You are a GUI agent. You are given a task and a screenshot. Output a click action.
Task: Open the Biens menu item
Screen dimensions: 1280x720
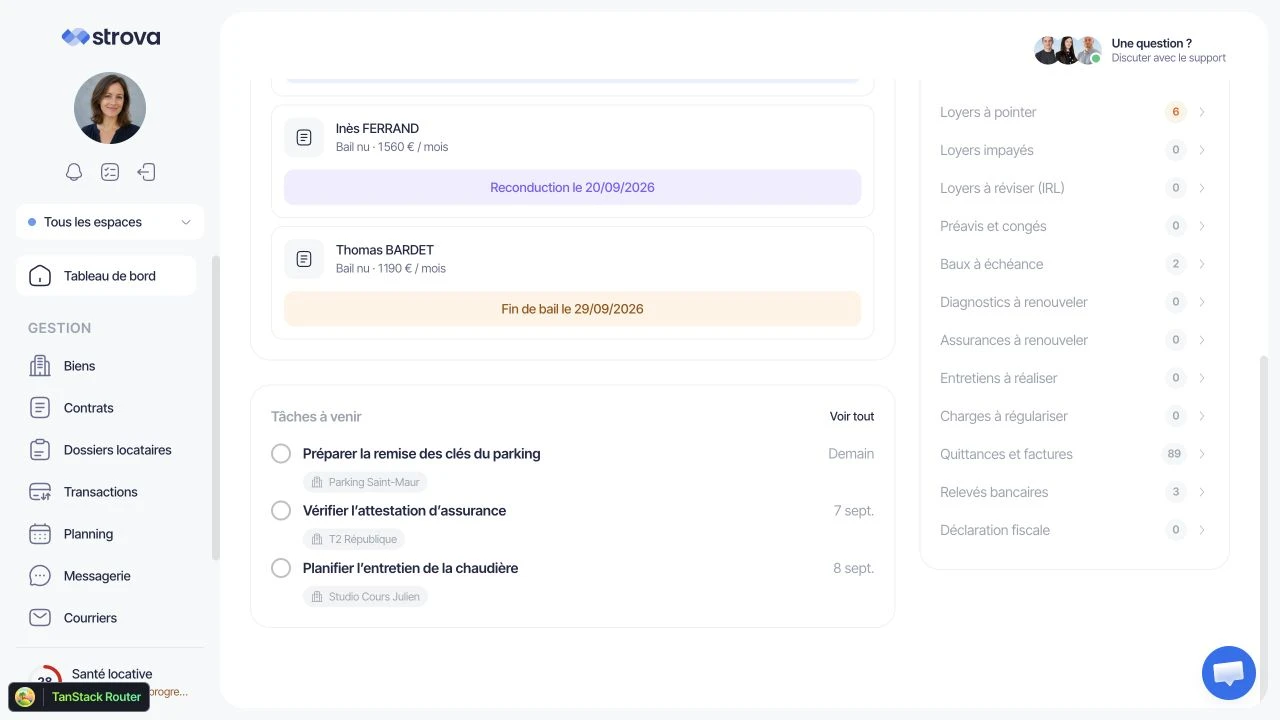point(106,366)
